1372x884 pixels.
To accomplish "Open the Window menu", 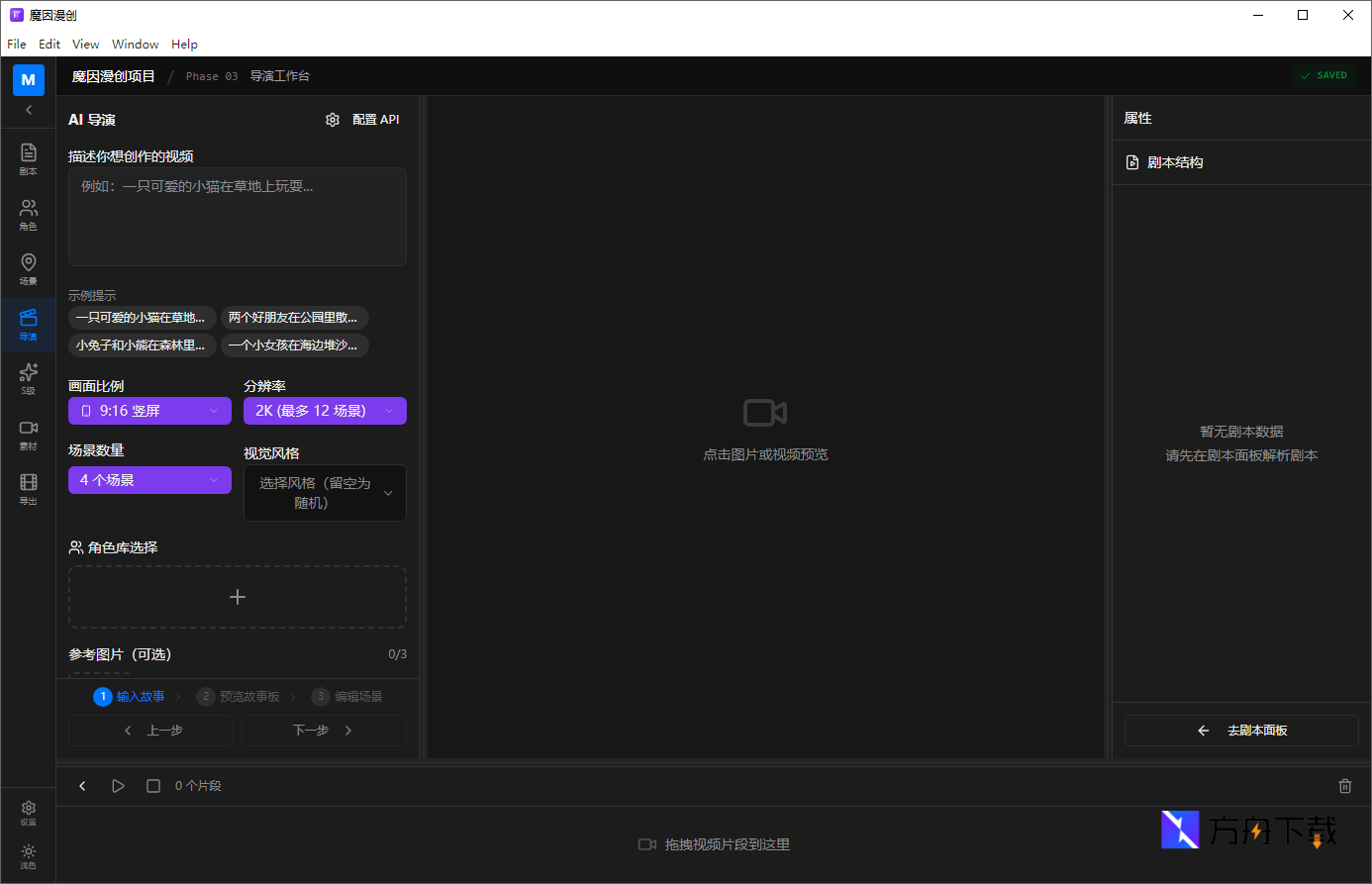I will pos(135,45).
